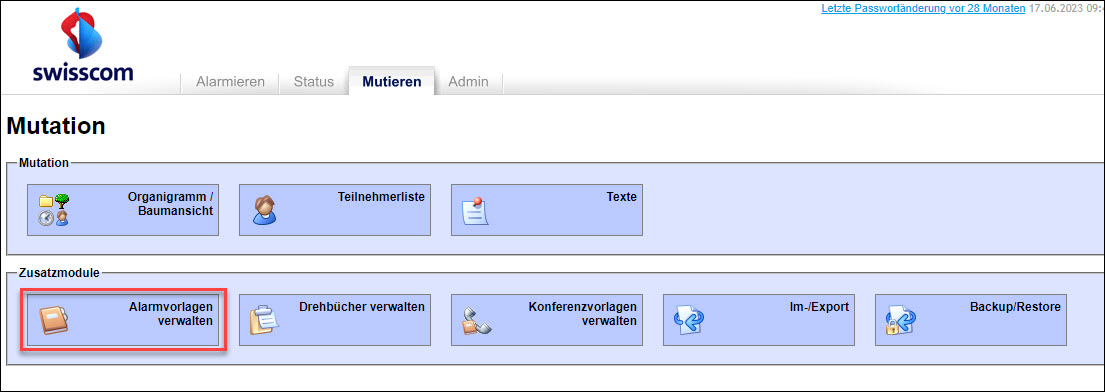The height and width of the screenshot is (392, 1105).
Task: Click the Teilnehmerliste person icon
Action: pyautogui.click(x=264, y=210)
